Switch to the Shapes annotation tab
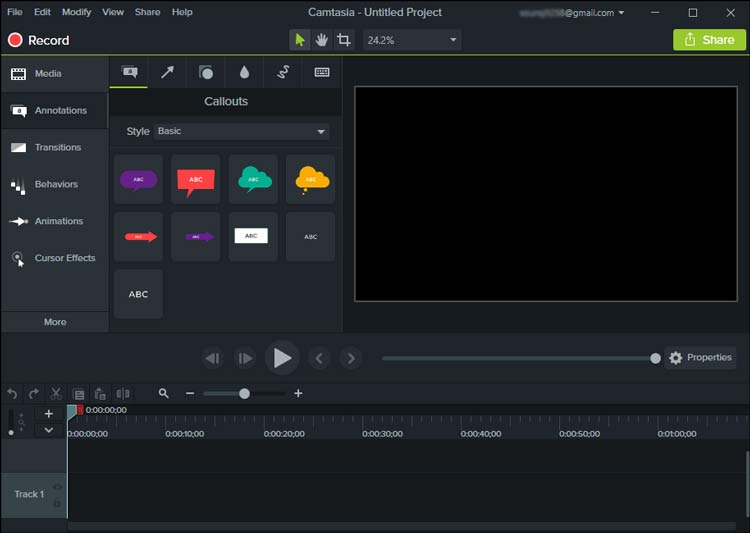 pos(205,73)
